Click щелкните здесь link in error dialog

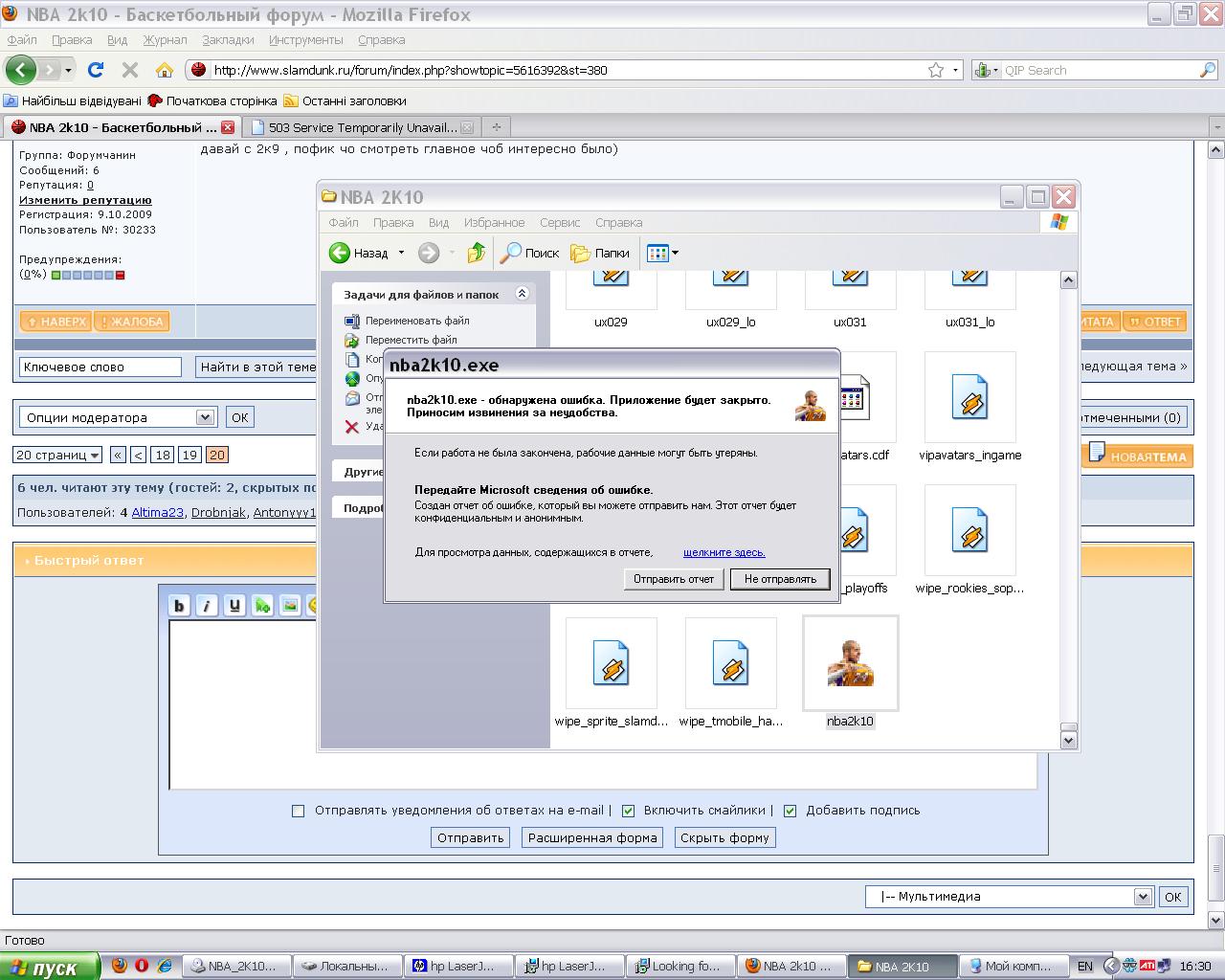tap(724, 552)
